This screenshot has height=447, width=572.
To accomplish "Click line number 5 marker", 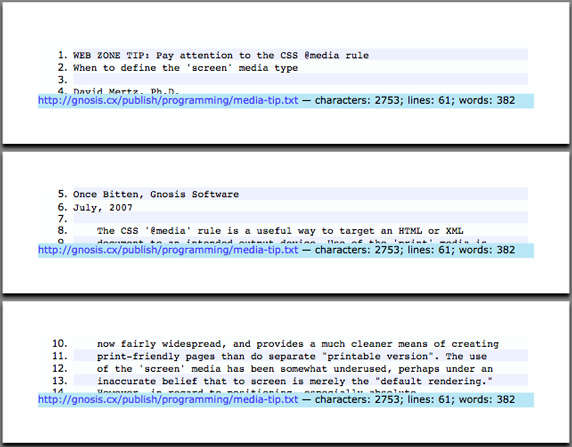I will [63, 194].
